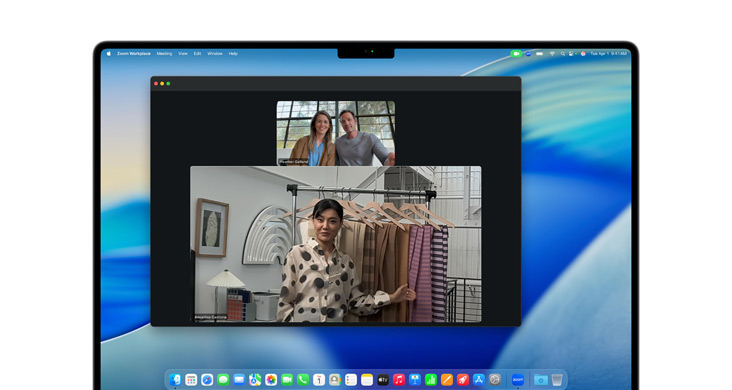
Task: Open the Window menu
Action: (x=215, y=54)
